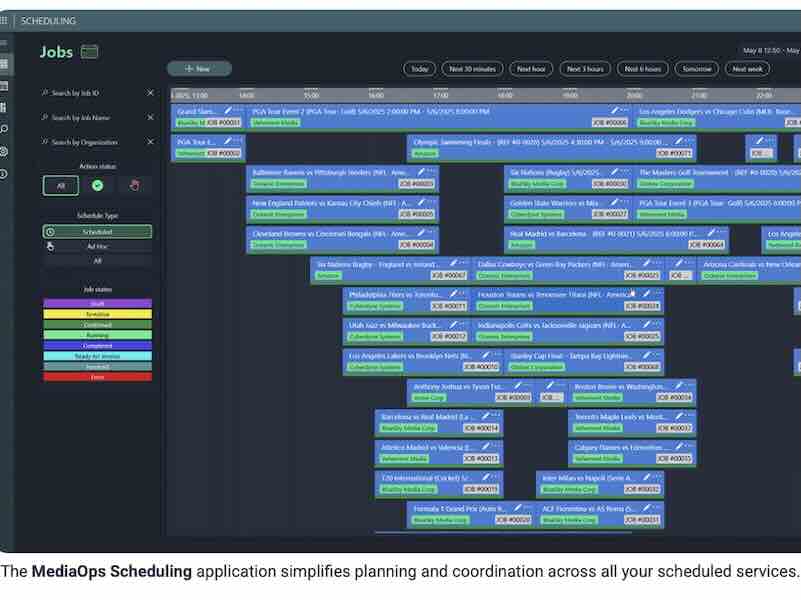Image resolution: width=801 pixels, height=600 pixels.
Task: Clear the Search by Job Name field
Action: [x=150, y=117]
